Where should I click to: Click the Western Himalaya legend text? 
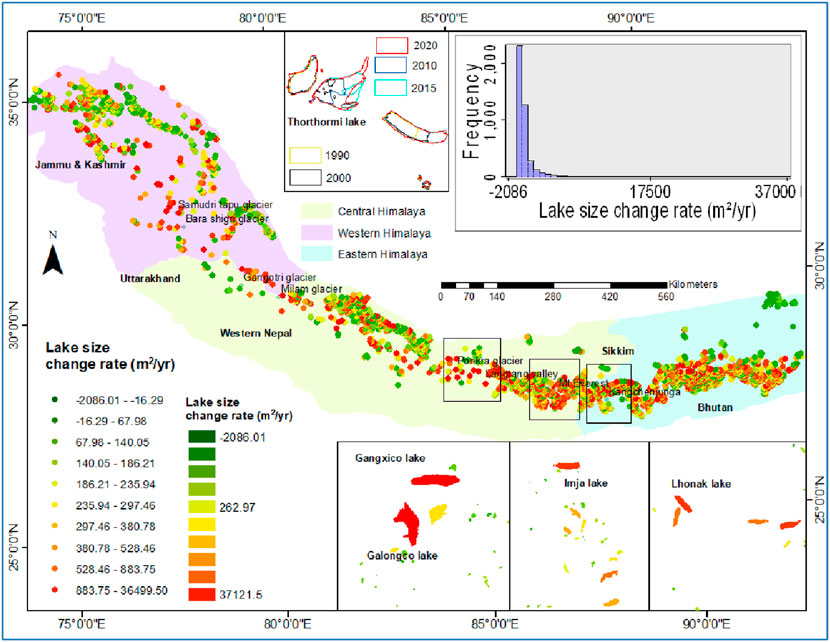pos(384,233)
